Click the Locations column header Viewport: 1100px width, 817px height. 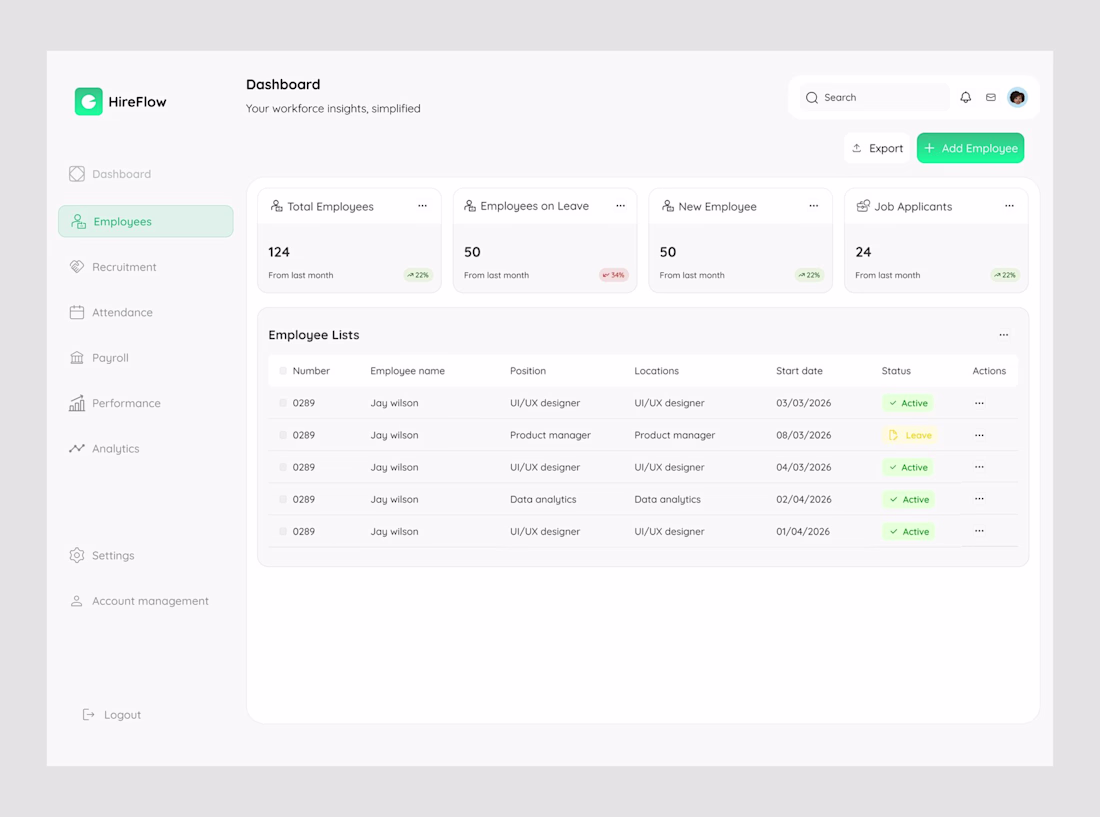[657, 371]
